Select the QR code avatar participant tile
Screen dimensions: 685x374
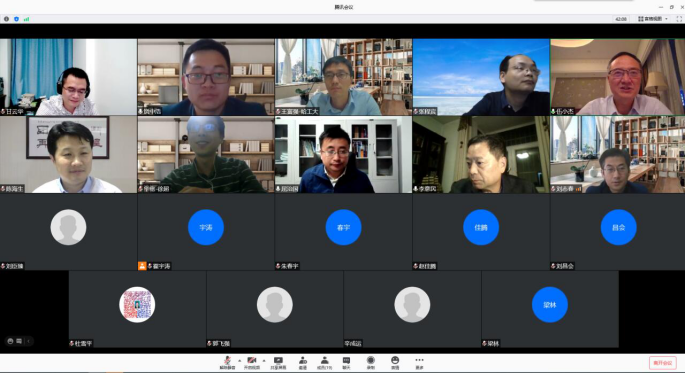click(137, 305)
